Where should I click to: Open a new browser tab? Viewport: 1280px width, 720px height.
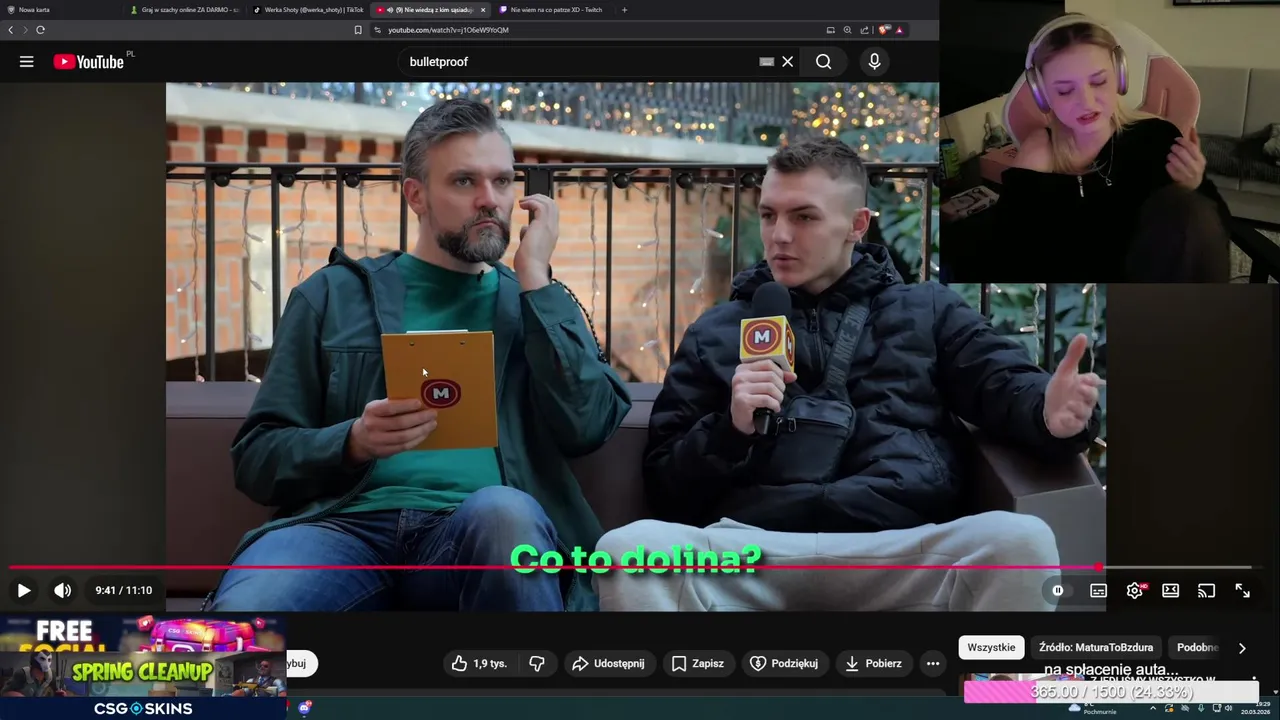point(625,10)
